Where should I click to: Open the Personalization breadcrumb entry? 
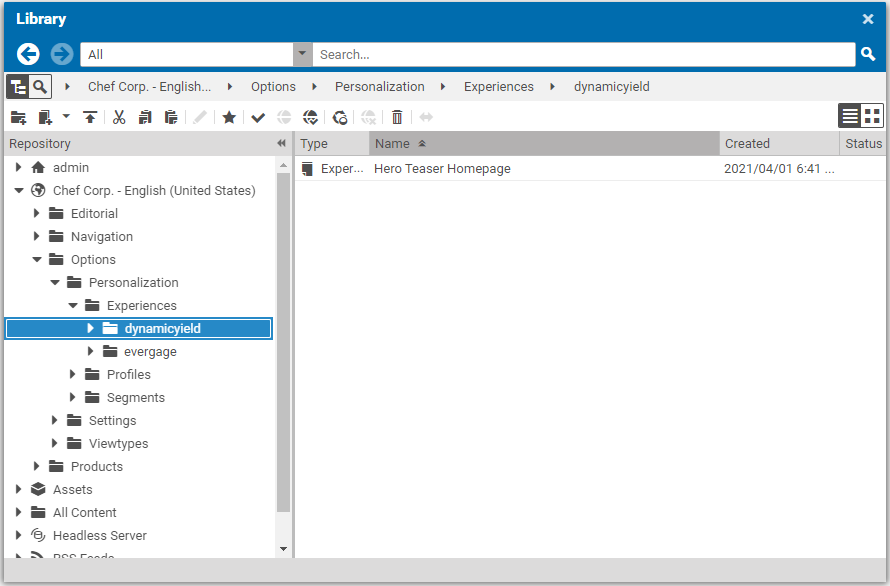[380, 87]
